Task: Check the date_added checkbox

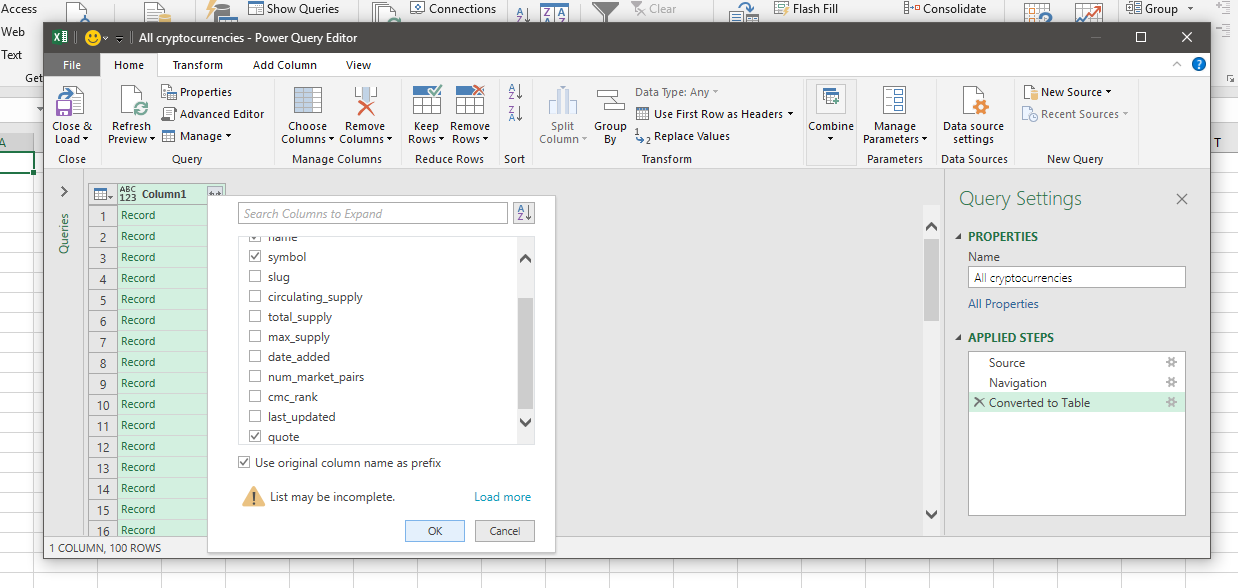Action: click(x=255, y=357)
